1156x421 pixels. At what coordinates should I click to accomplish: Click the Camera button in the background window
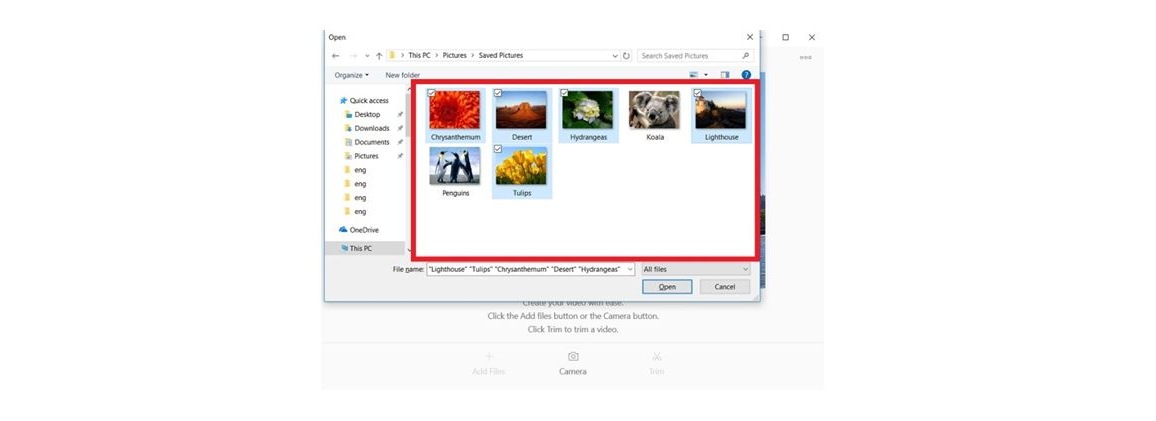(x=573, y=363)
